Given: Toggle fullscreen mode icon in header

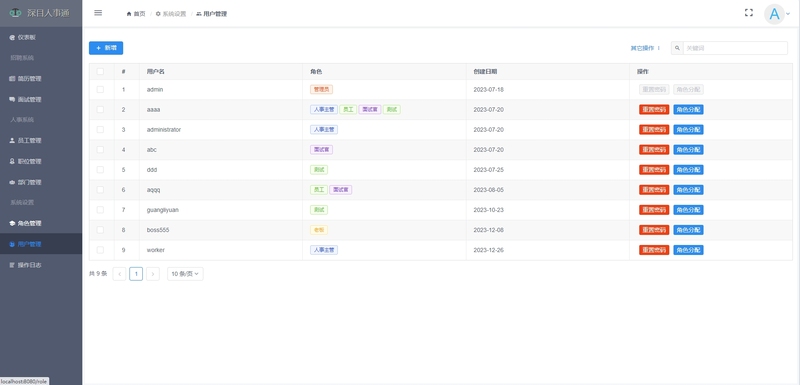Looking at the screenshot, I should pos(748,13).
